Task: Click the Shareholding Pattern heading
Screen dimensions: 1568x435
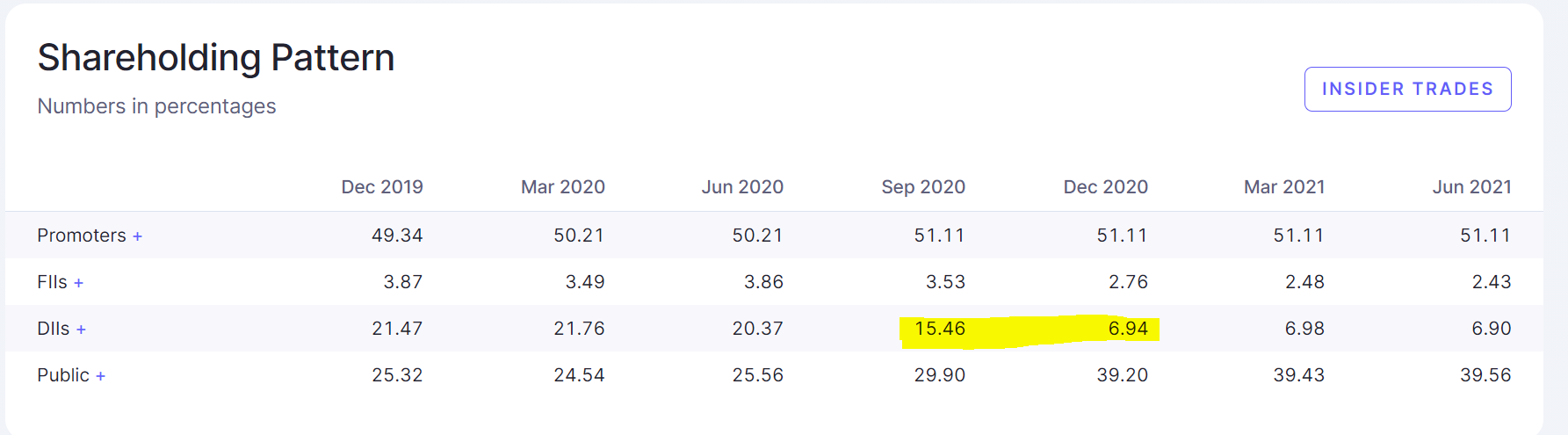Action: click(x=216, y=58)
